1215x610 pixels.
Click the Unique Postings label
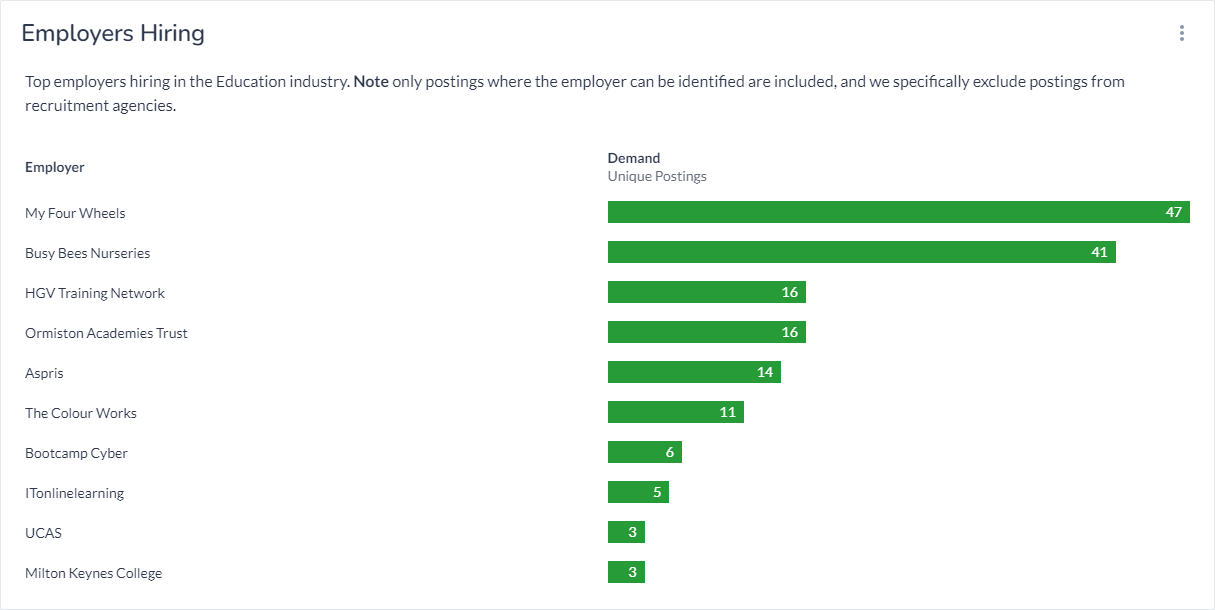[657, 175]
